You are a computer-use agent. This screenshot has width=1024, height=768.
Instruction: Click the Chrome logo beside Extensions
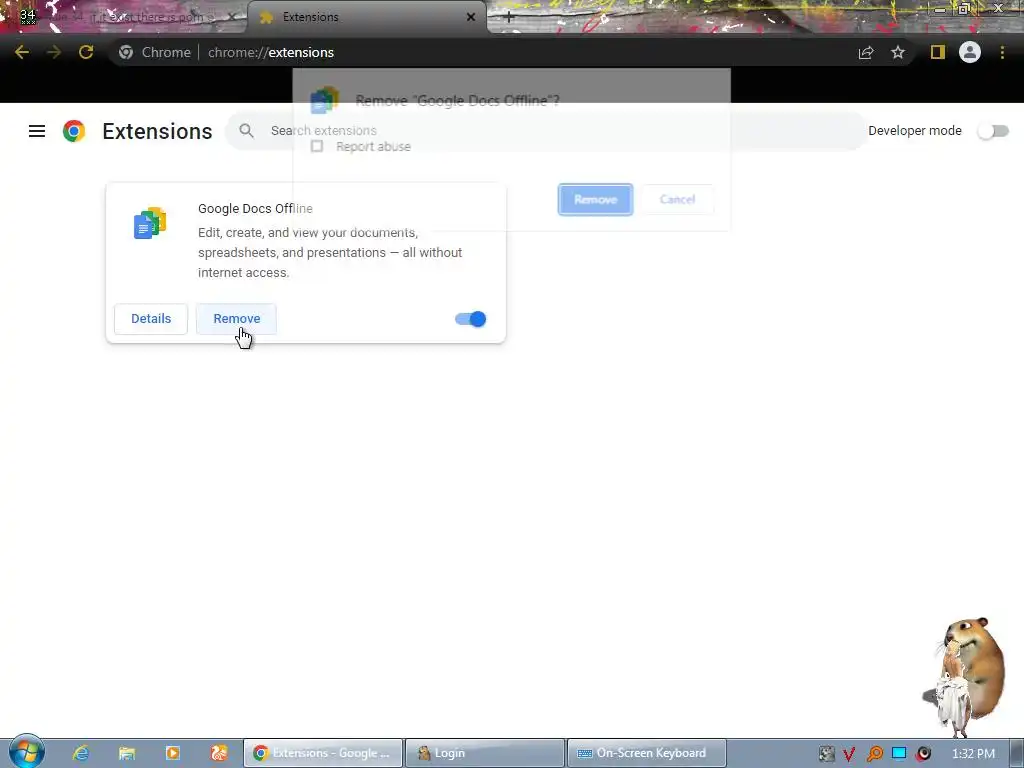tap(74, 131)
